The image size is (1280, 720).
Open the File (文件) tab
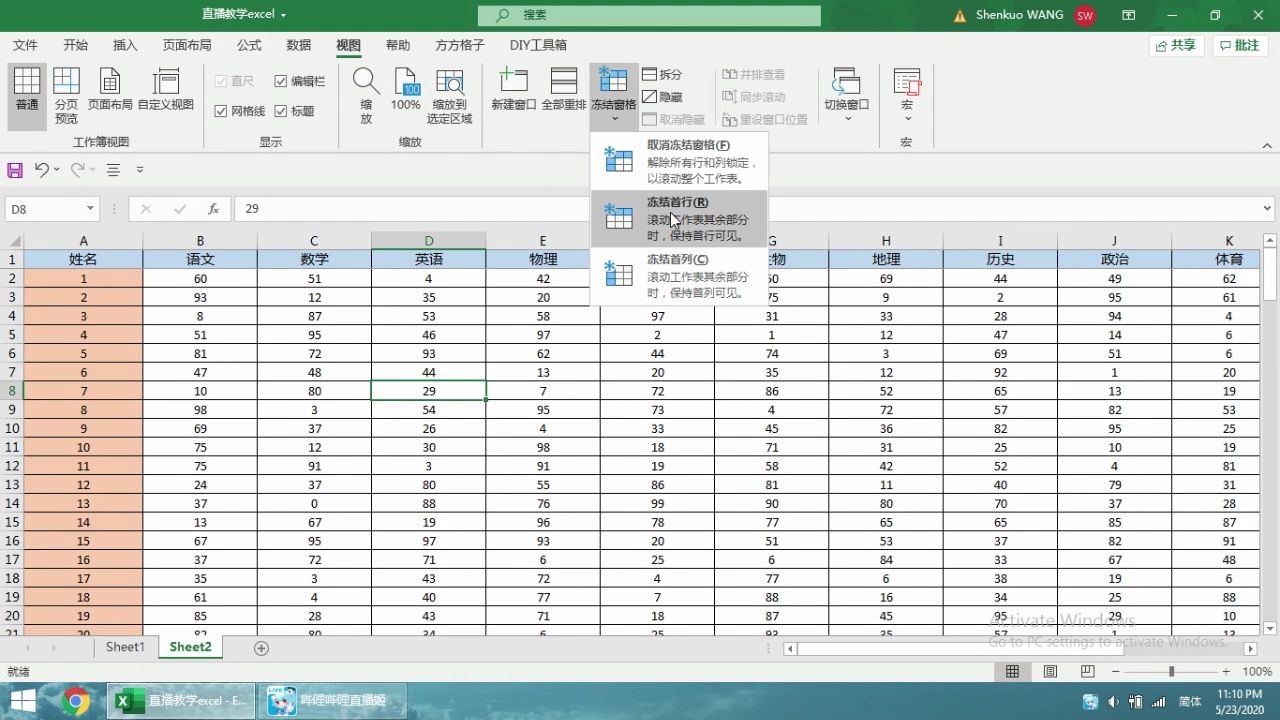coord(25,45)
